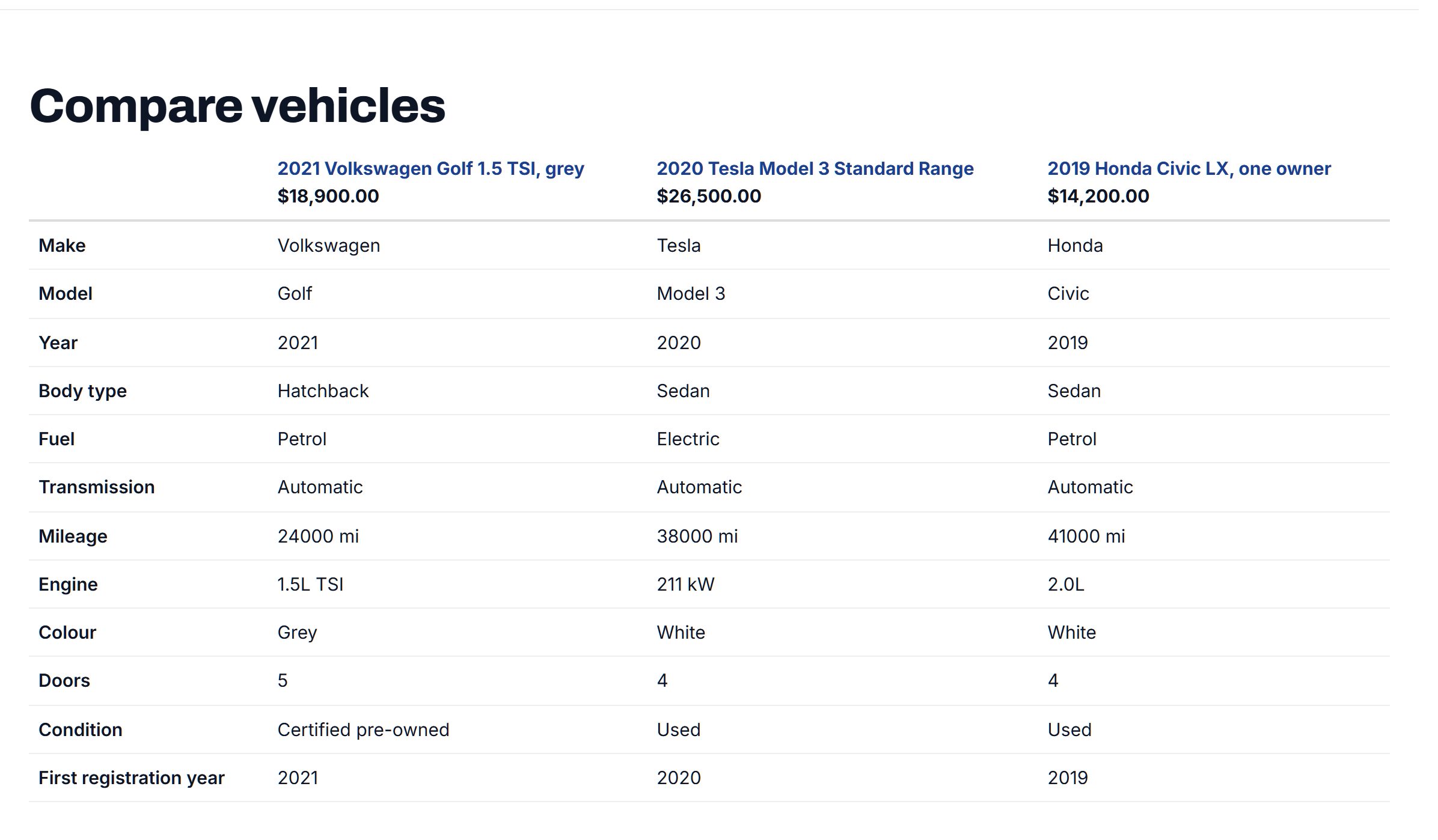This screenshot has height=840, width=1438.
Task: Click the Year row label
Action: 58,343
